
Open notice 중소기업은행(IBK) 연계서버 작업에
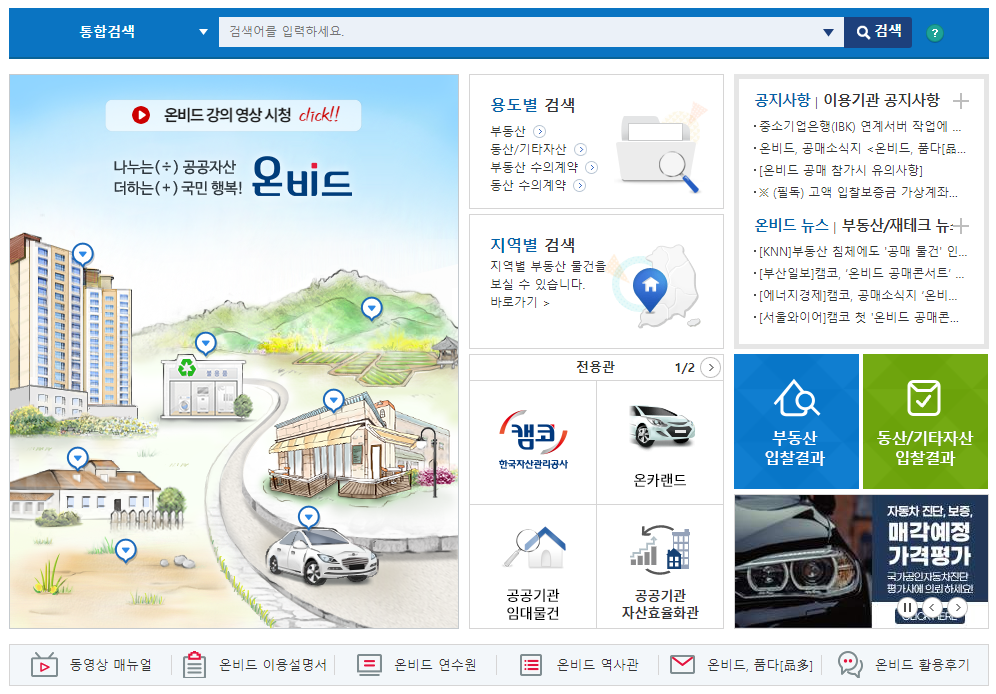858,126
